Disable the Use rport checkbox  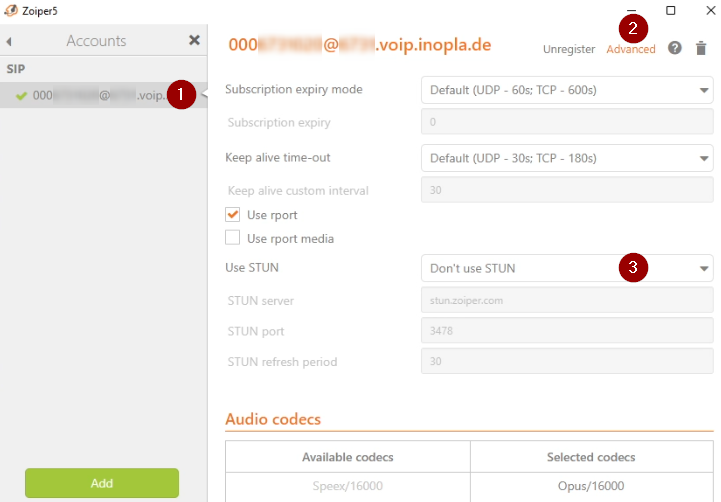tap(233, 215)
